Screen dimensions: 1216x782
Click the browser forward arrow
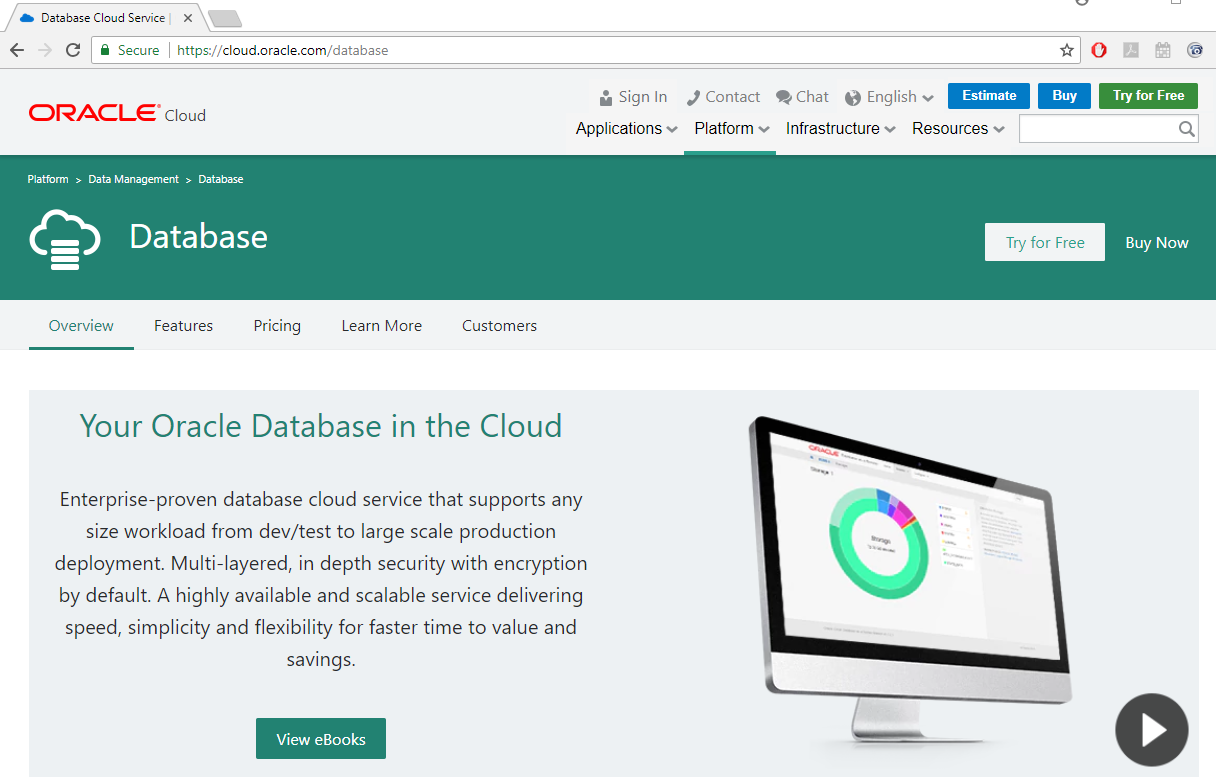pos(45,50)
